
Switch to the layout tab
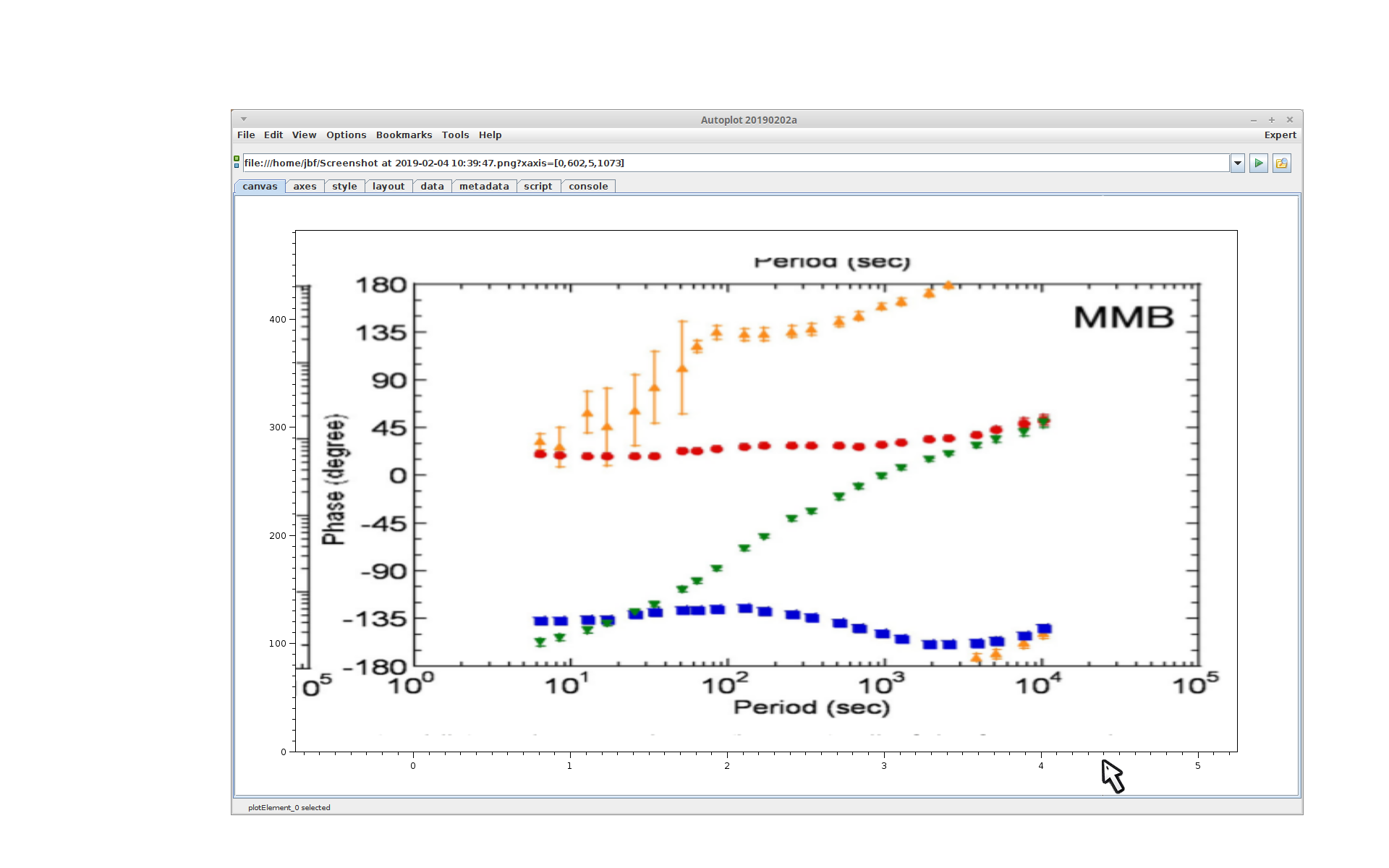click(x=388, y=187)
